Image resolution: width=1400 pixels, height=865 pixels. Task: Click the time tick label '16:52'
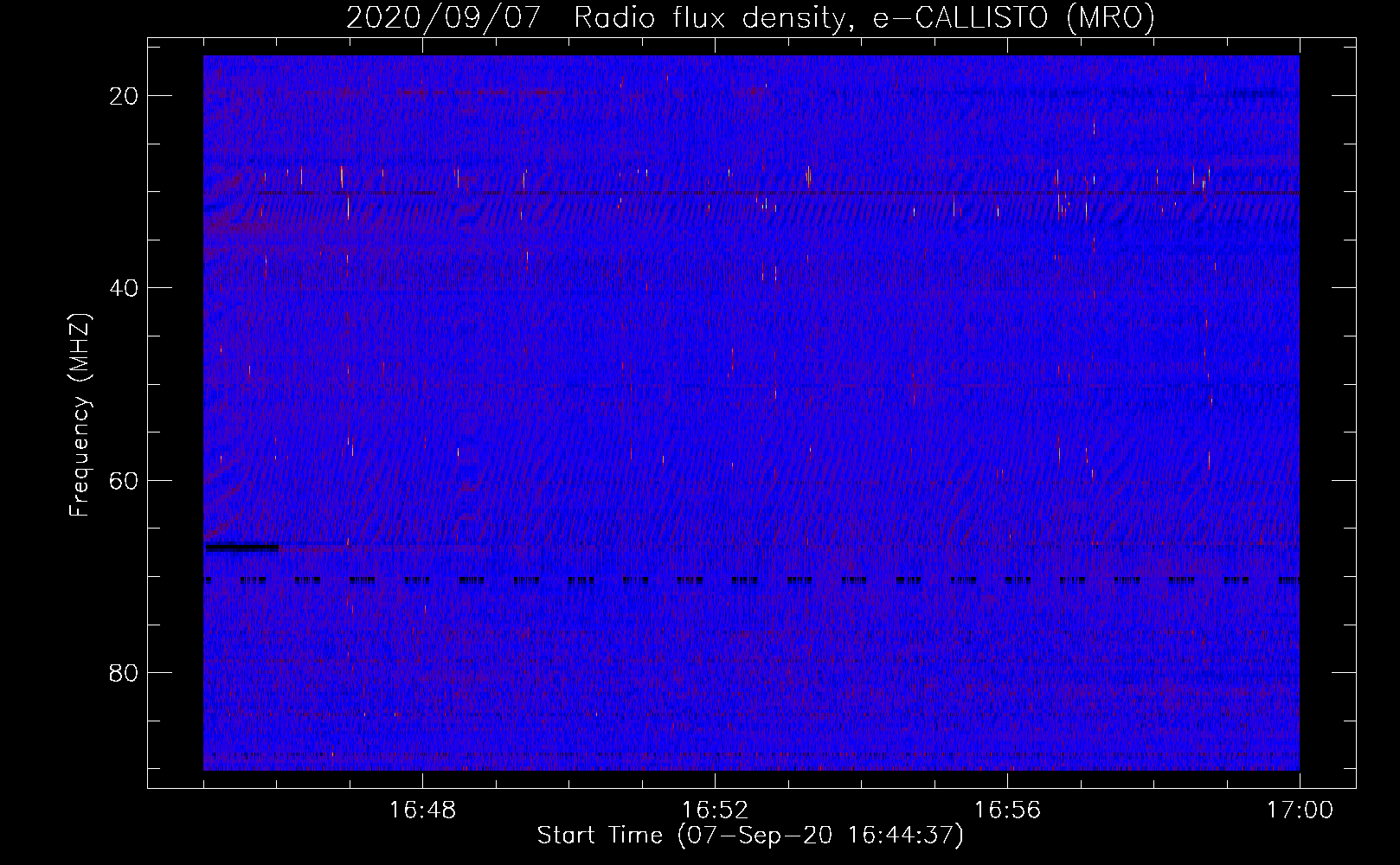pos(715,810)
